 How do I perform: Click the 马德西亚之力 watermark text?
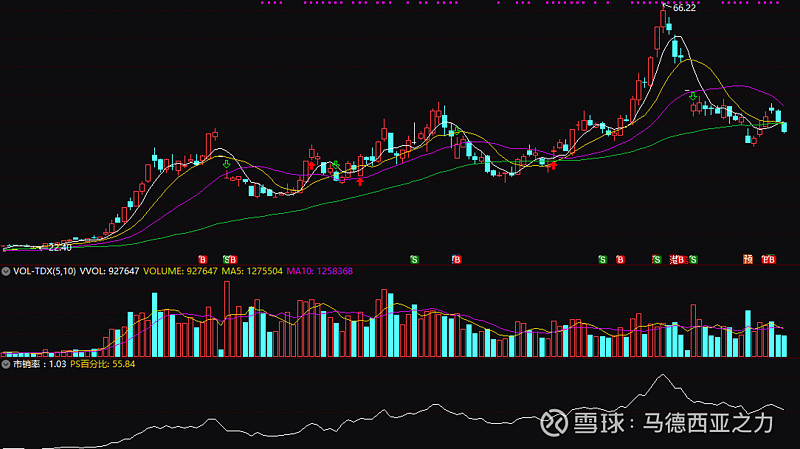tap(708, 423)
